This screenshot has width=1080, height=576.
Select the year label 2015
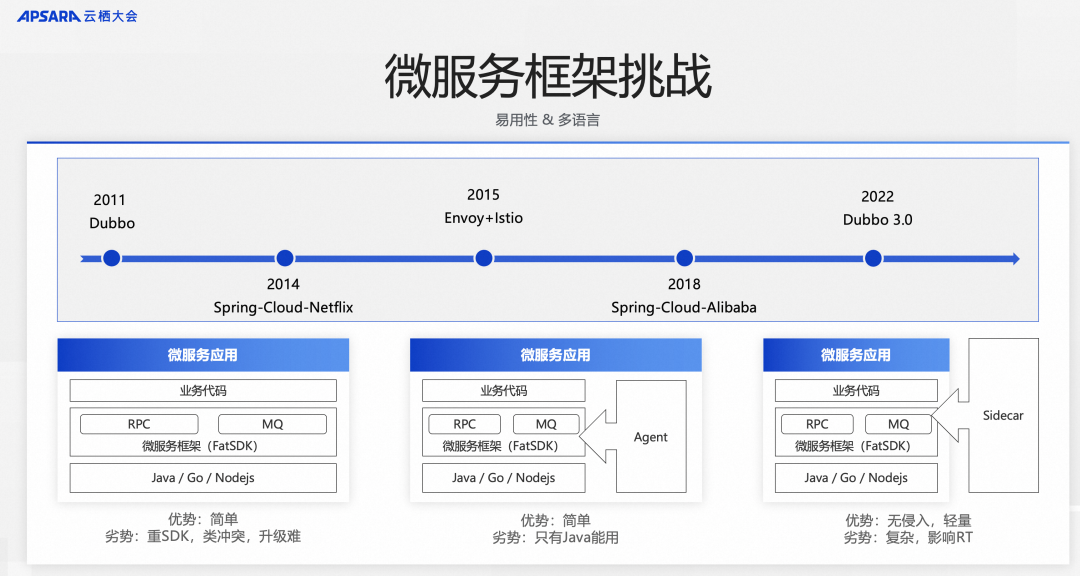[483, 195]
